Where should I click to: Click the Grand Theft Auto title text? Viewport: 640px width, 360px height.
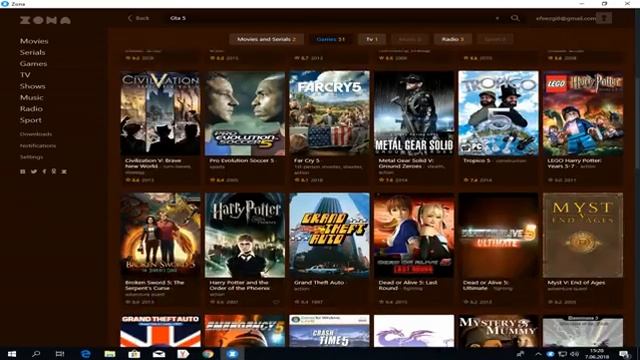pyautogui.click(x=319, y=282)
